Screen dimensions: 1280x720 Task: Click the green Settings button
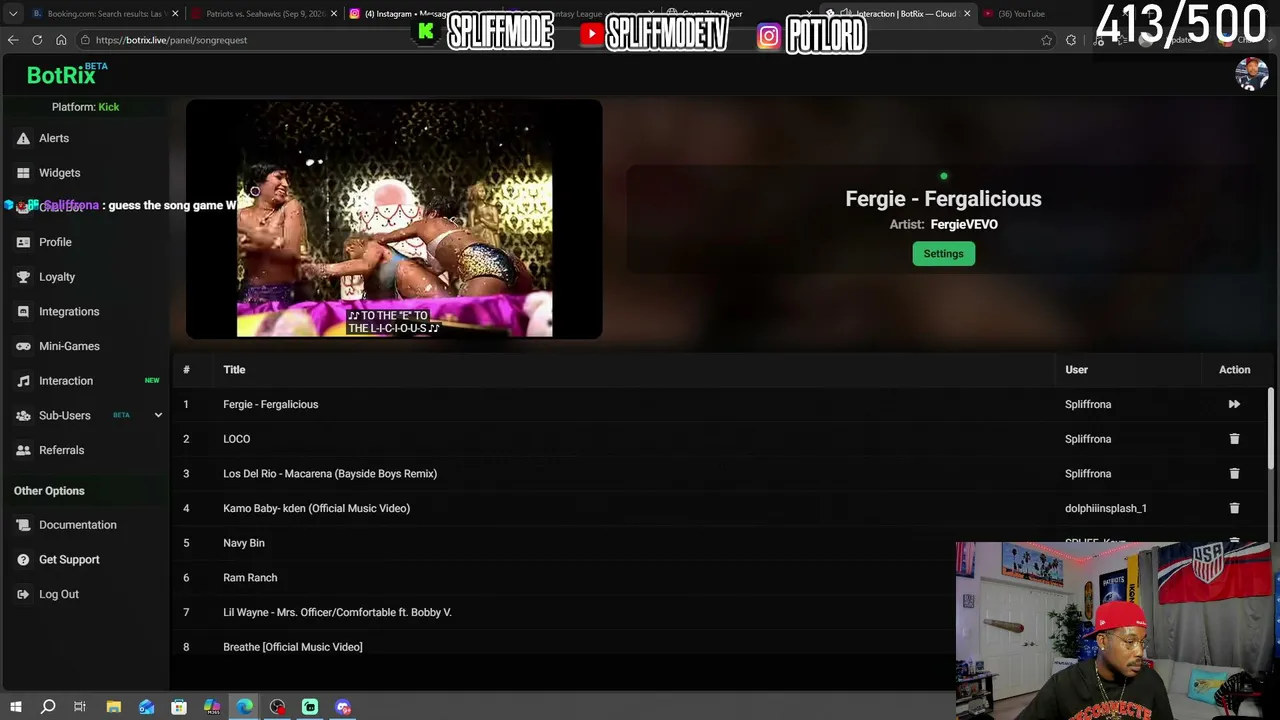pos(943,254)
